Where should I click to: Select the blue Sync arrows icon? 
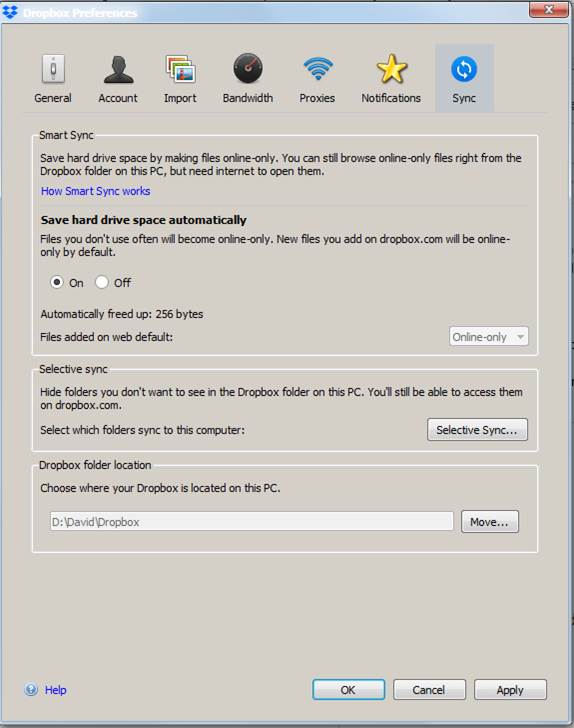tap(464, 69)
